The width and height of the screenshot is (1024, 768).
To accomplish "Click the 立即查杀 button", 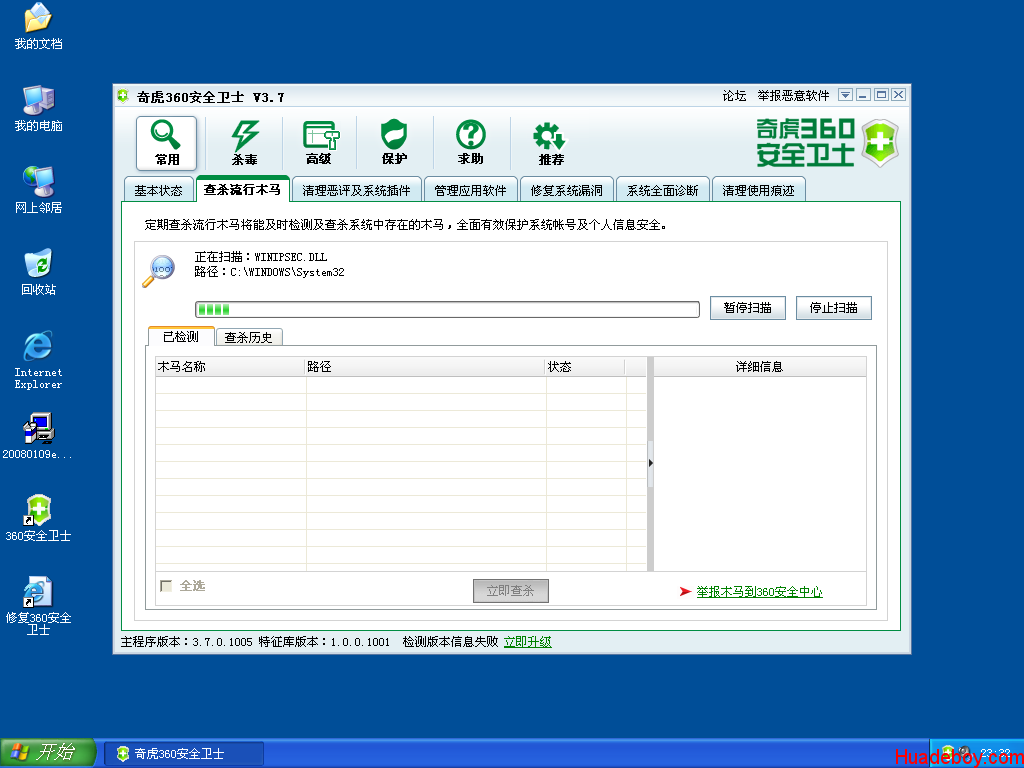I will click(511, 591).
